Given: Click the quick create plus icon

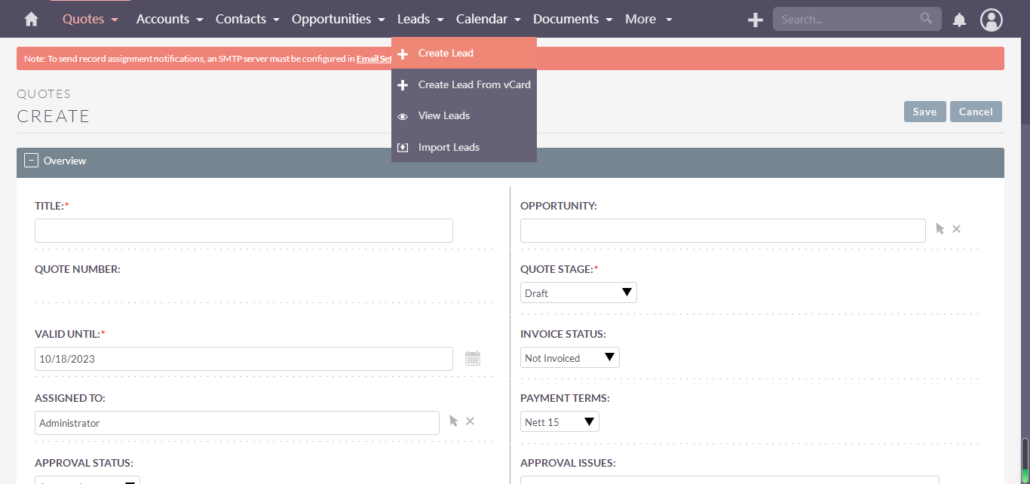Looking at the screenshot, I should pos(756,19).
